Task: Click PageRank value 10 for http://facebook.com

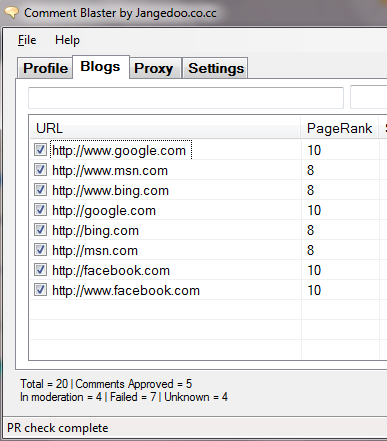Action: [314, 270]
